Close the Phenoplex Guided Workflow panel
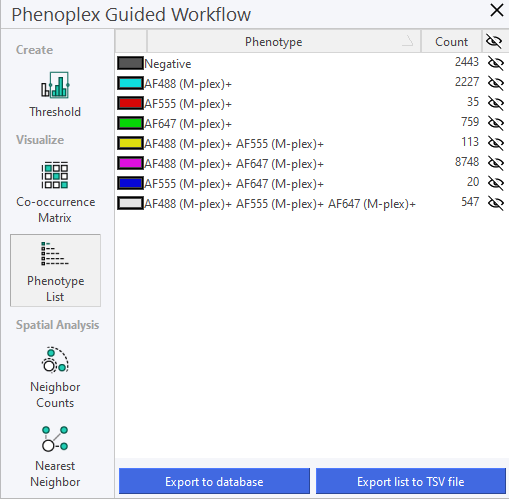The image size is (509, 499). point(497,10)
